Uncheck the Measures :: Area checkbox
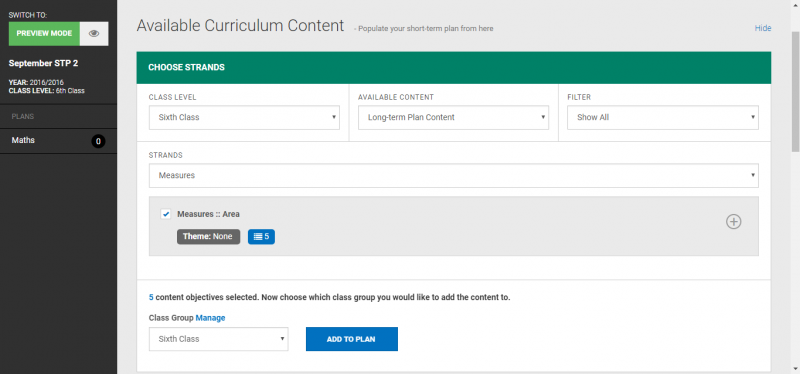 click(x=165, y=214)
